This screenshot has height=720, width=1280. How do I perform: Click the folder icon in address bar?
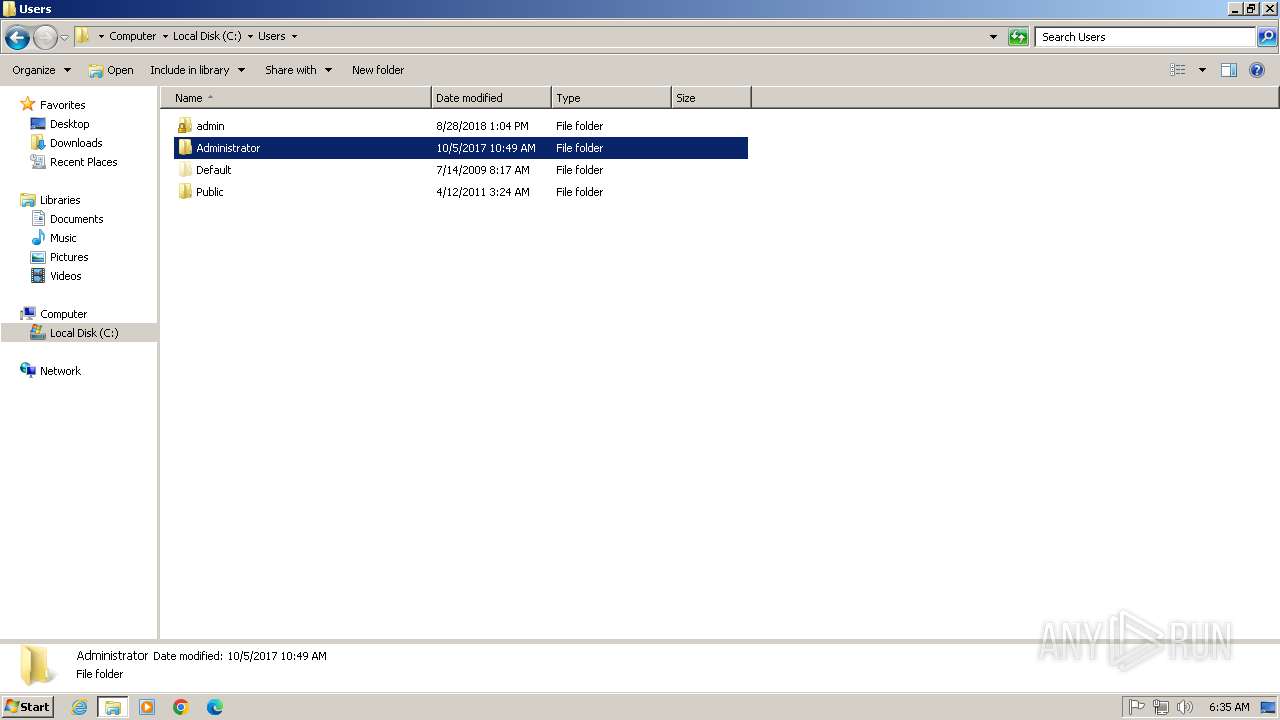83,36
